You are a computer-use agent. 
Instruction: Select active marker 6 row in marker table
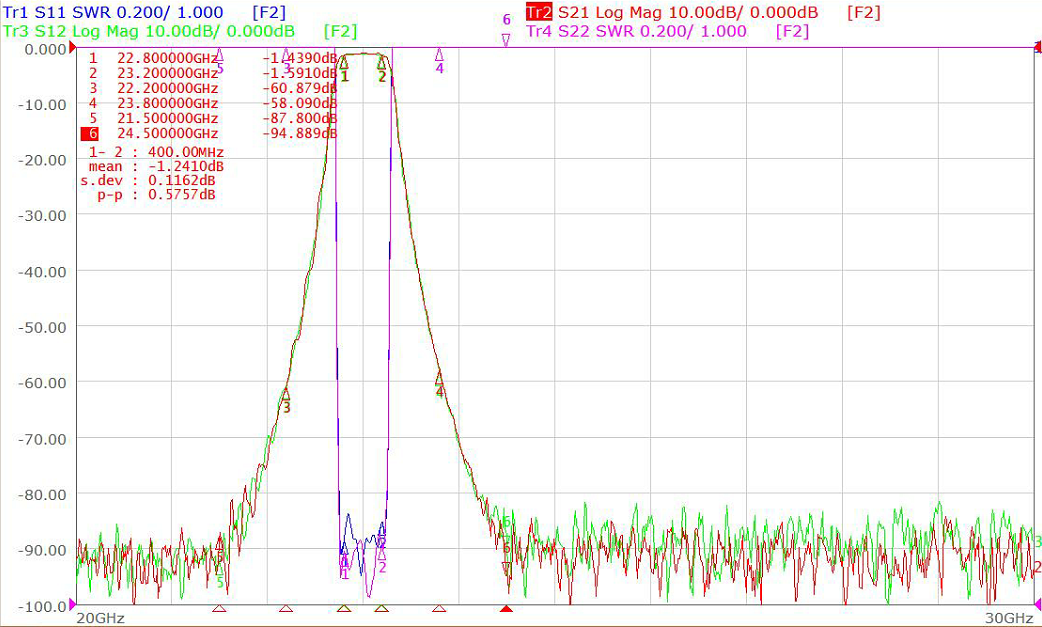coord(209,134)
